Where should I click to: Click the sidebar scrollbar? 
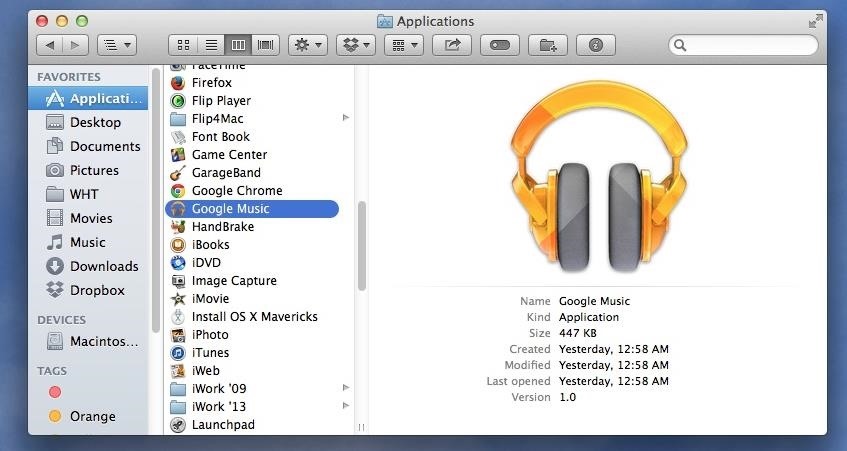[x=156, y=200]
